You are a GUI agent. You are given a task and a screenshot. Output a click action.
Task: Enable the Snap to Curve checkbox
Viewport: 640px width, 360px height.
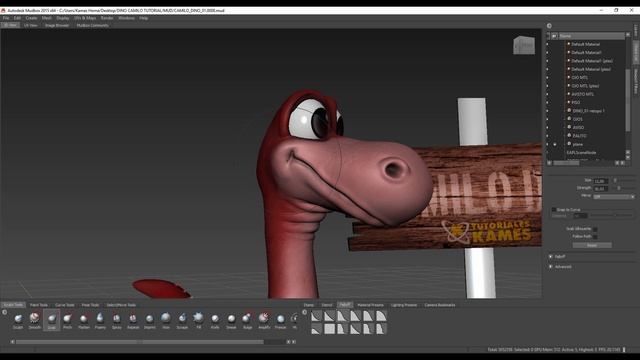coord(554,209)
